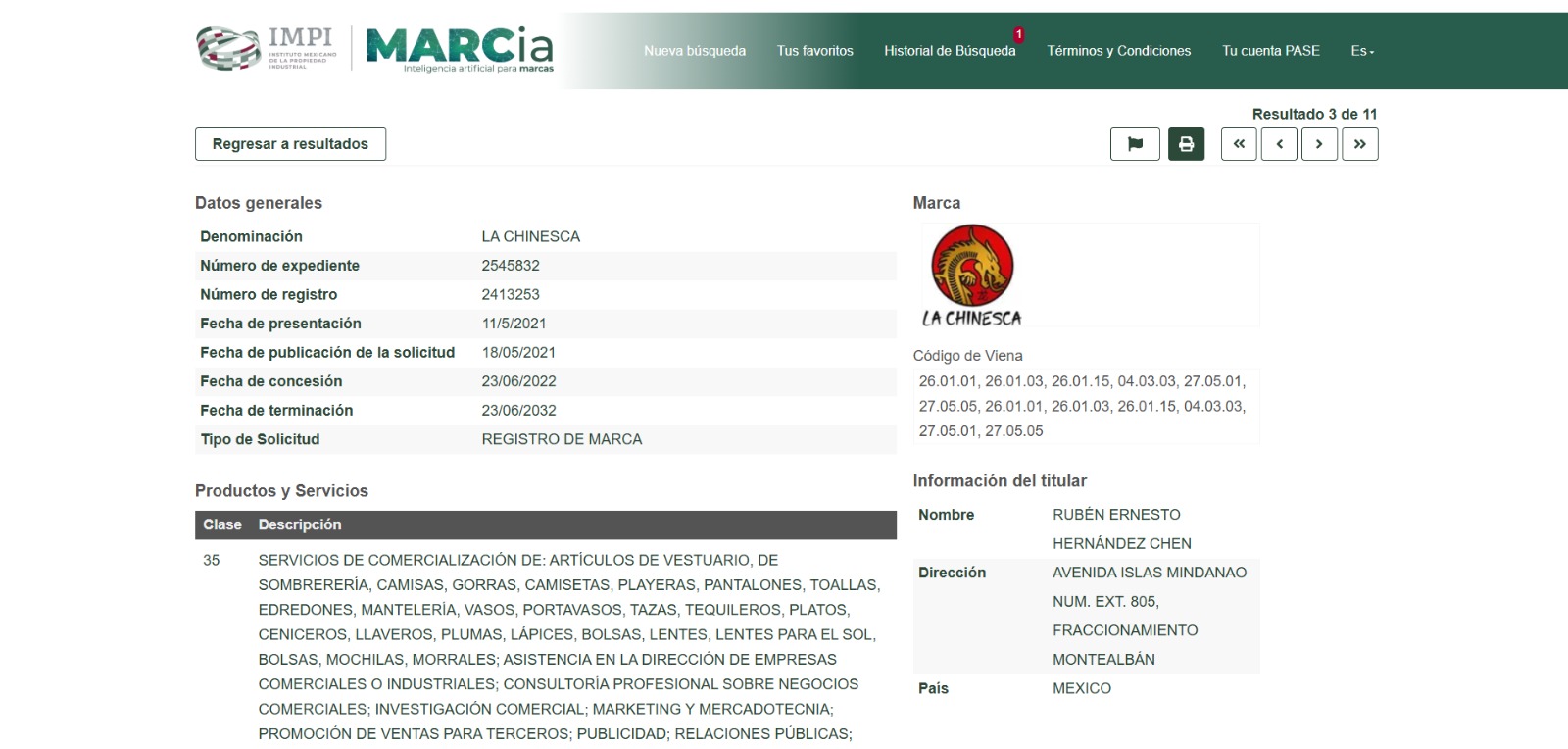
Task: Select HERNÁNDEZ CHEN surname text
Action: (x=1122, y=543)
